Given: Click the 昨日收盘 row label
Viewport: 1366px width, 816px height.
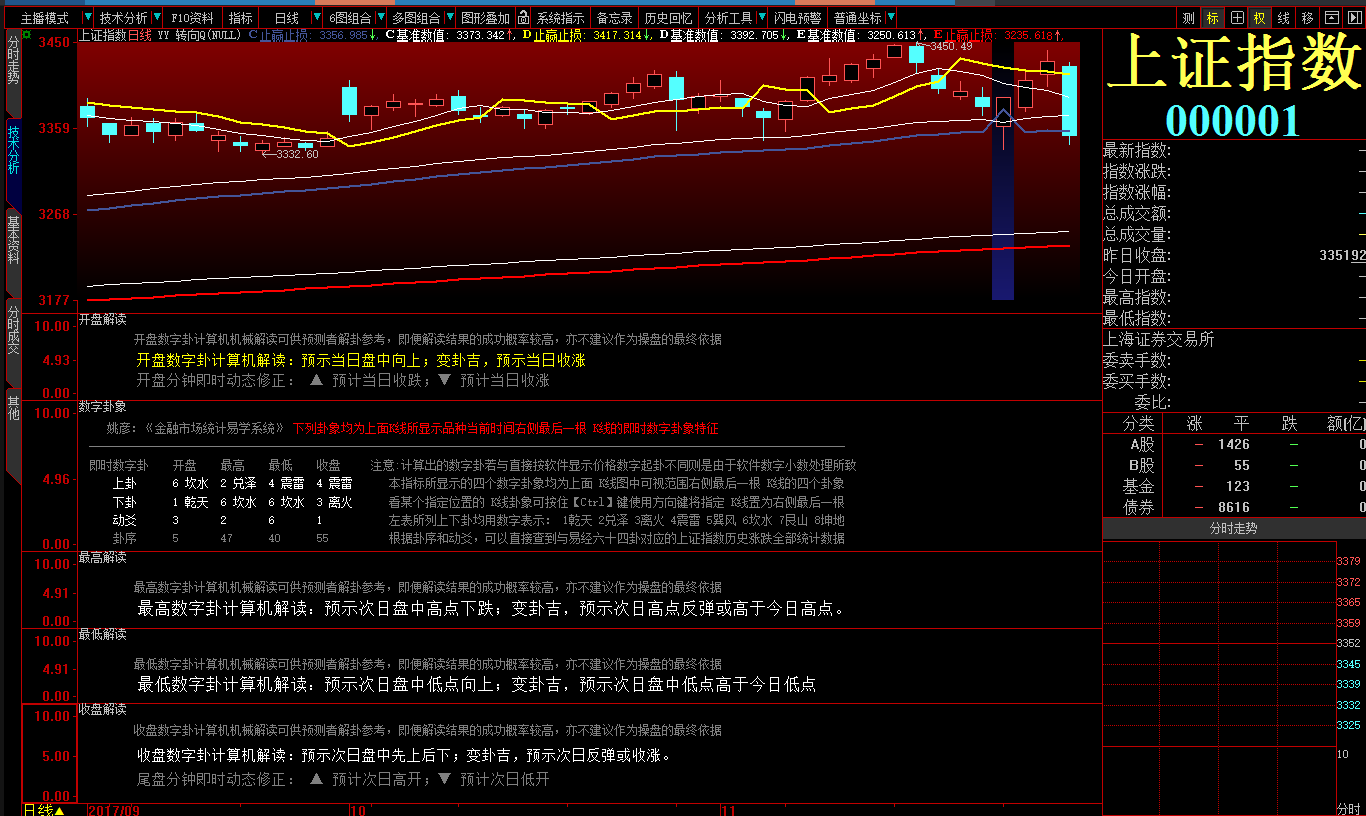Looking at the screenshot, I should click(1137, 255).
